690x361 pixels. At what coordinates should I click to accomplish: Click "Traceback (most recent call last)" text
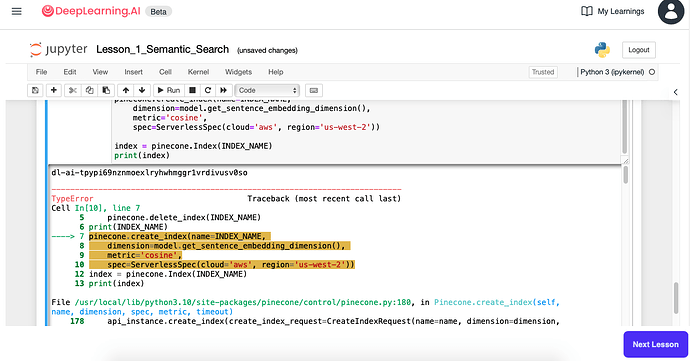pyautogui.click(x=324, y=199)
